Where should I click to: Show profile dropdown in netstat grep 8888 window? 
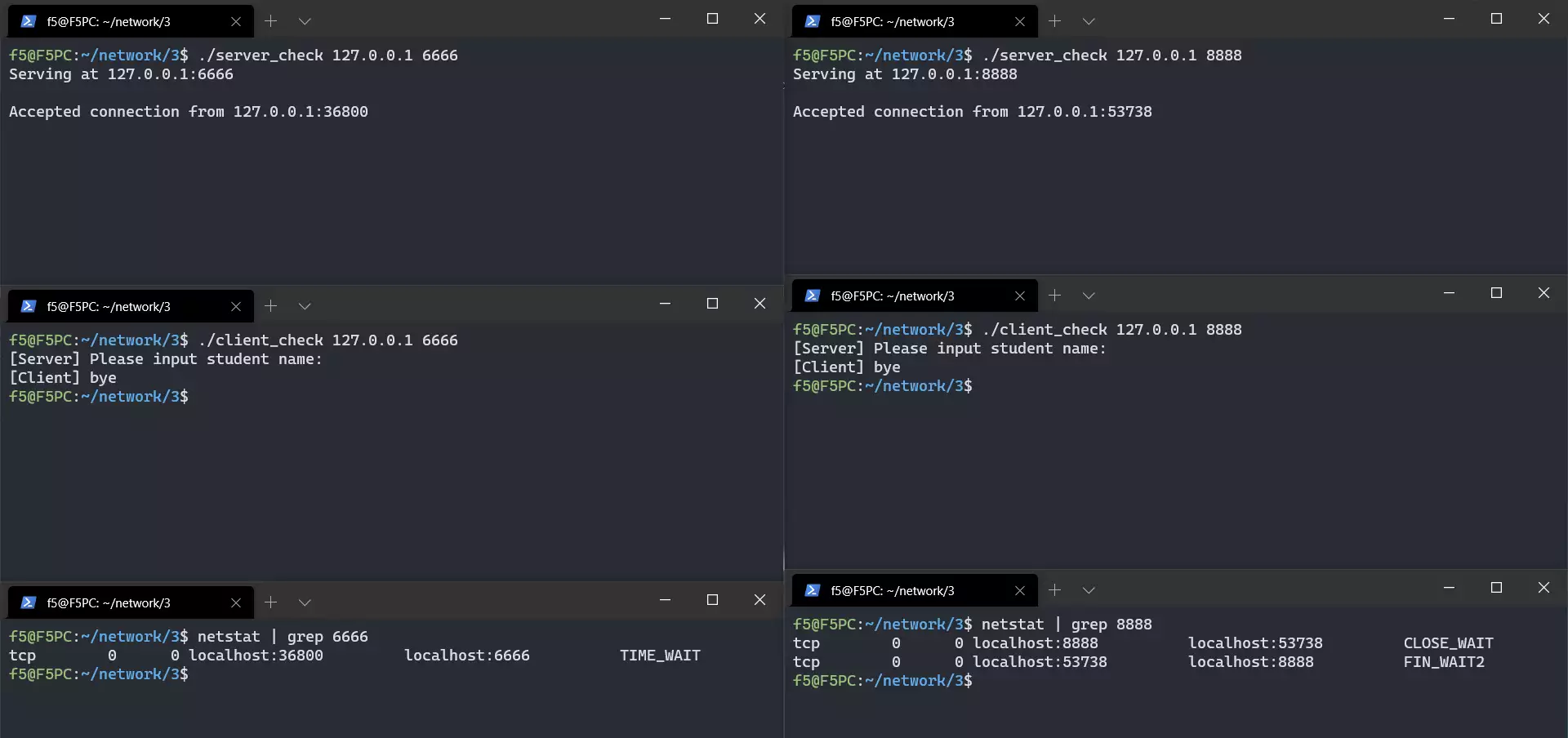tap(1089, 590)
